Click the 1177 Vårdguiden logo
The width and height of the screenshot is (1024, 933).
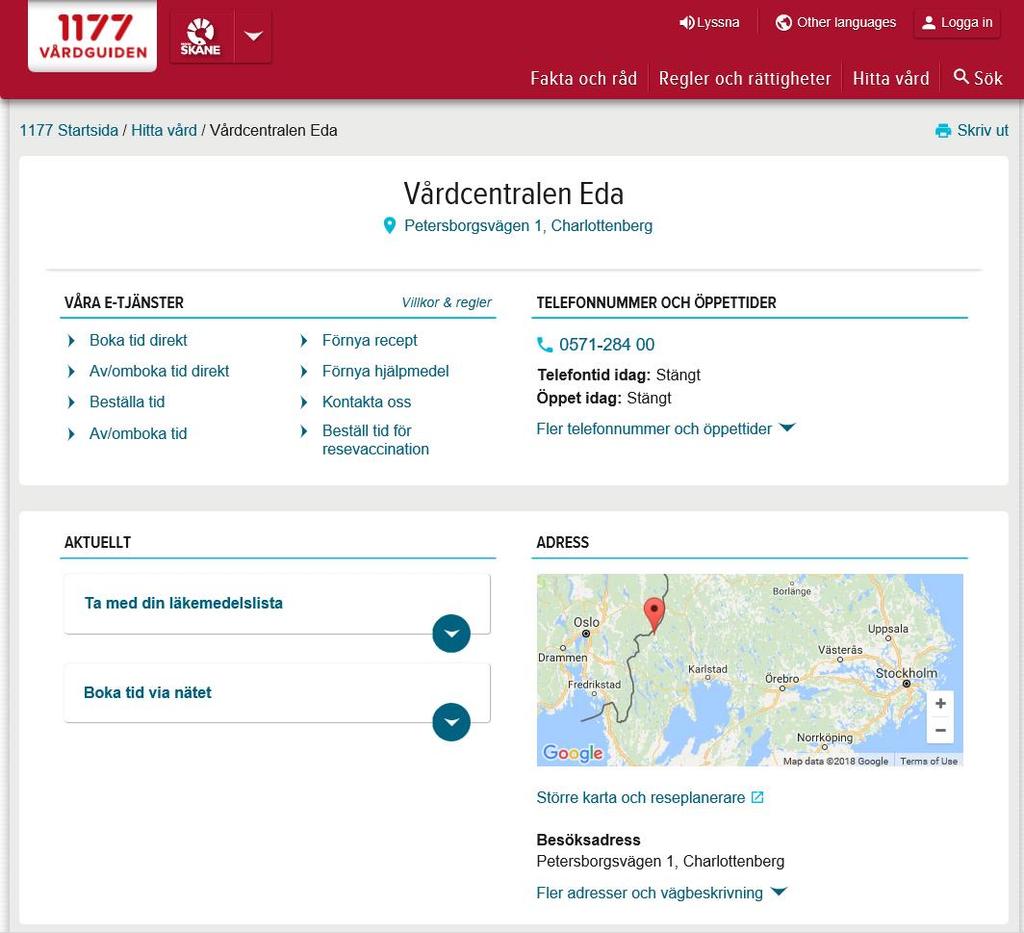click(x=93, y=36)
